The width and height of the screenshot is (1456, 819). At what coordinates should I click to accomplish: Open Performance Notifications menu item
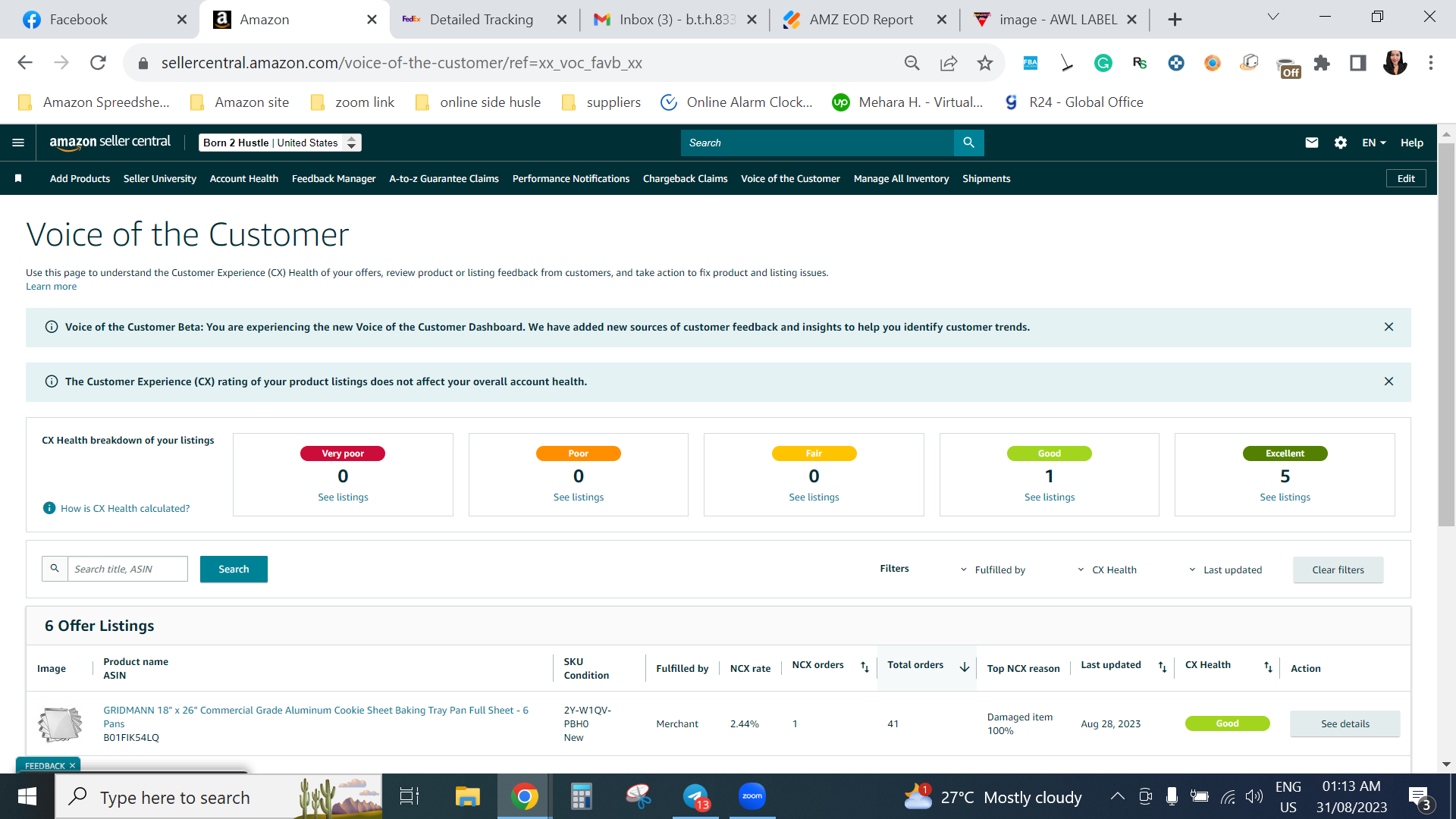coord(571,178)
